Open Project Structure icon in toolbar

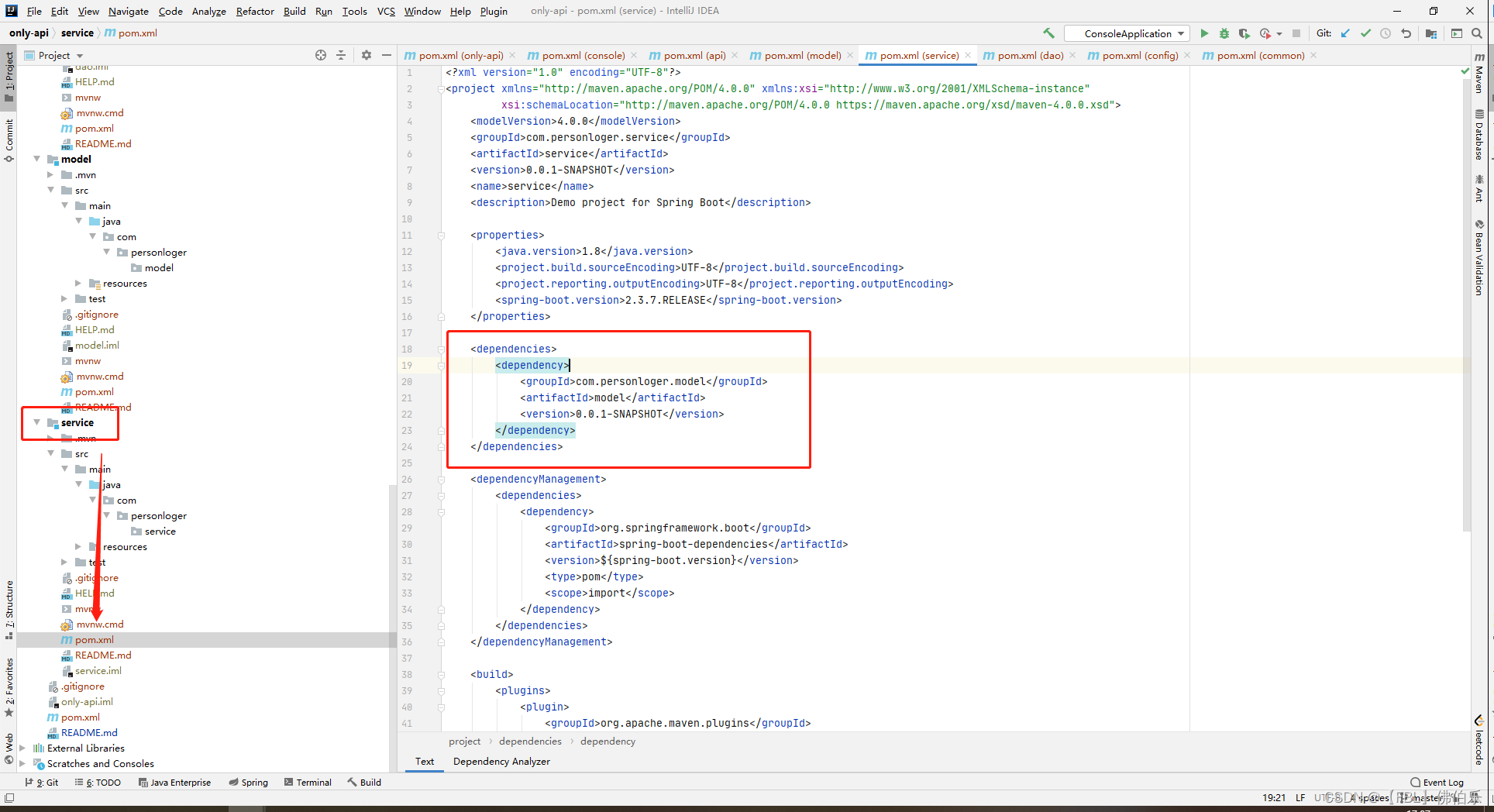[1431, 33]
